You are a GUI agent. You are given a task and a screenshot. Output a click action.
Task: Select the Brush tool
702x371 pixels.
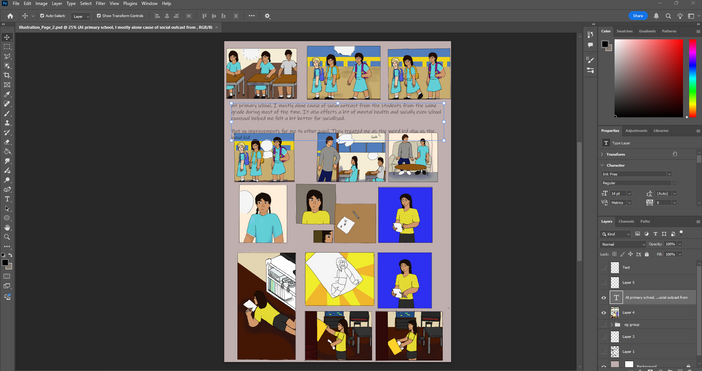(x=7, y=113)
